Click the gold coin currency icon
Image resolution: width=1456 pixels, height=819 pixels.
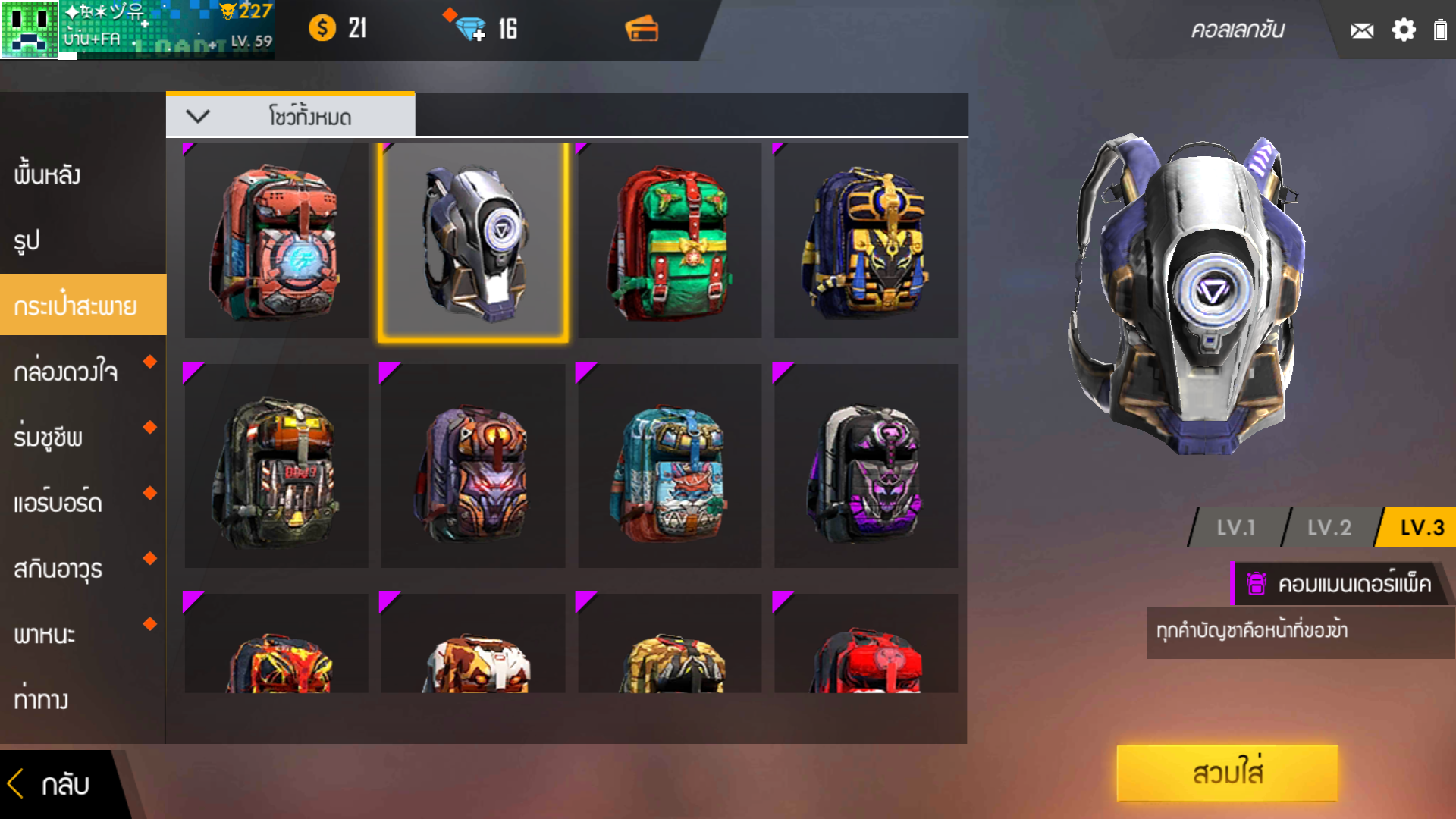[x=322, y=29]
